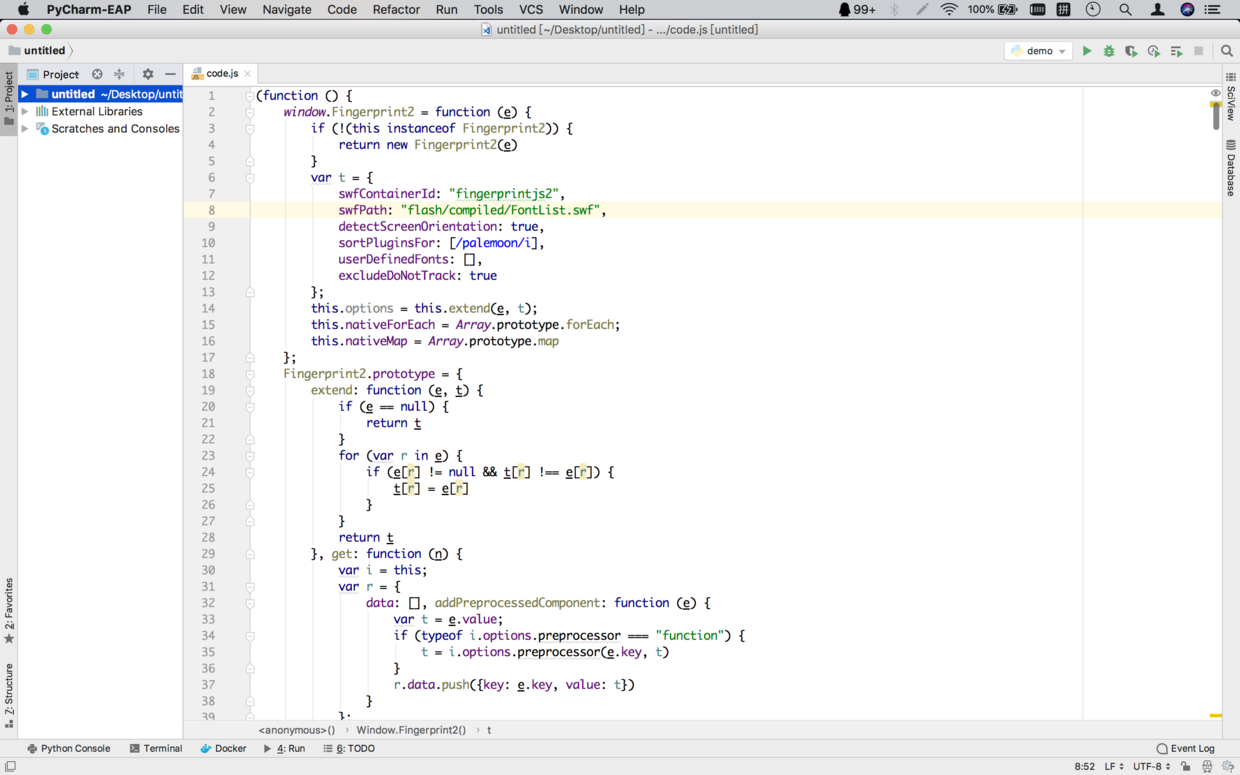The width and height of the screenshot is (1240, 775).
Task: Expand Scratches and Consoles node
Action: click(25, 129)
